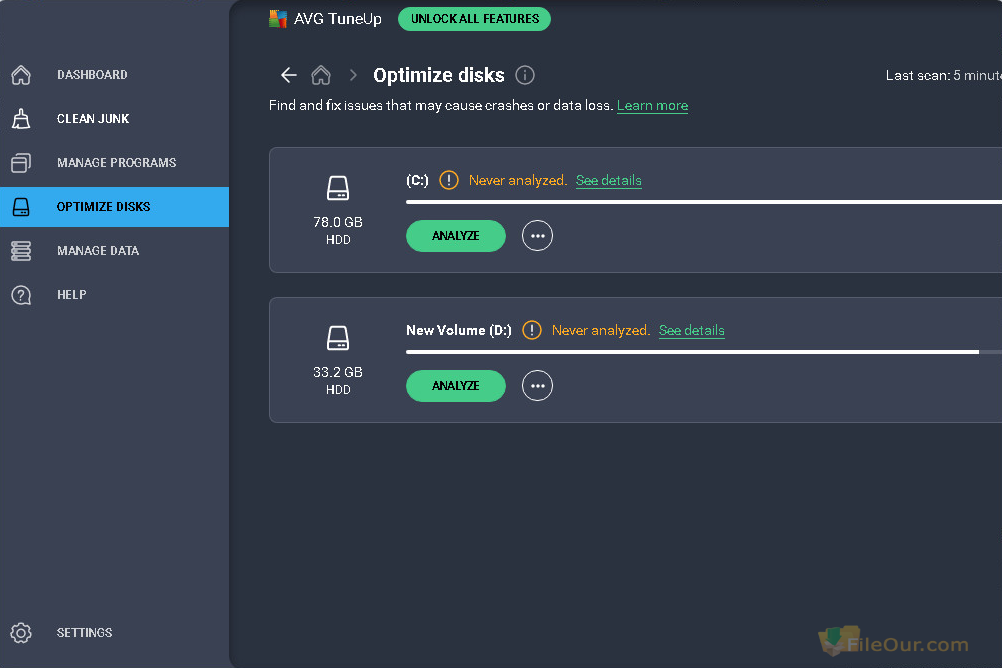The image size is (1002, 668).
Task: Click the AVG TuneUp title text
Action: pos(337,19)
